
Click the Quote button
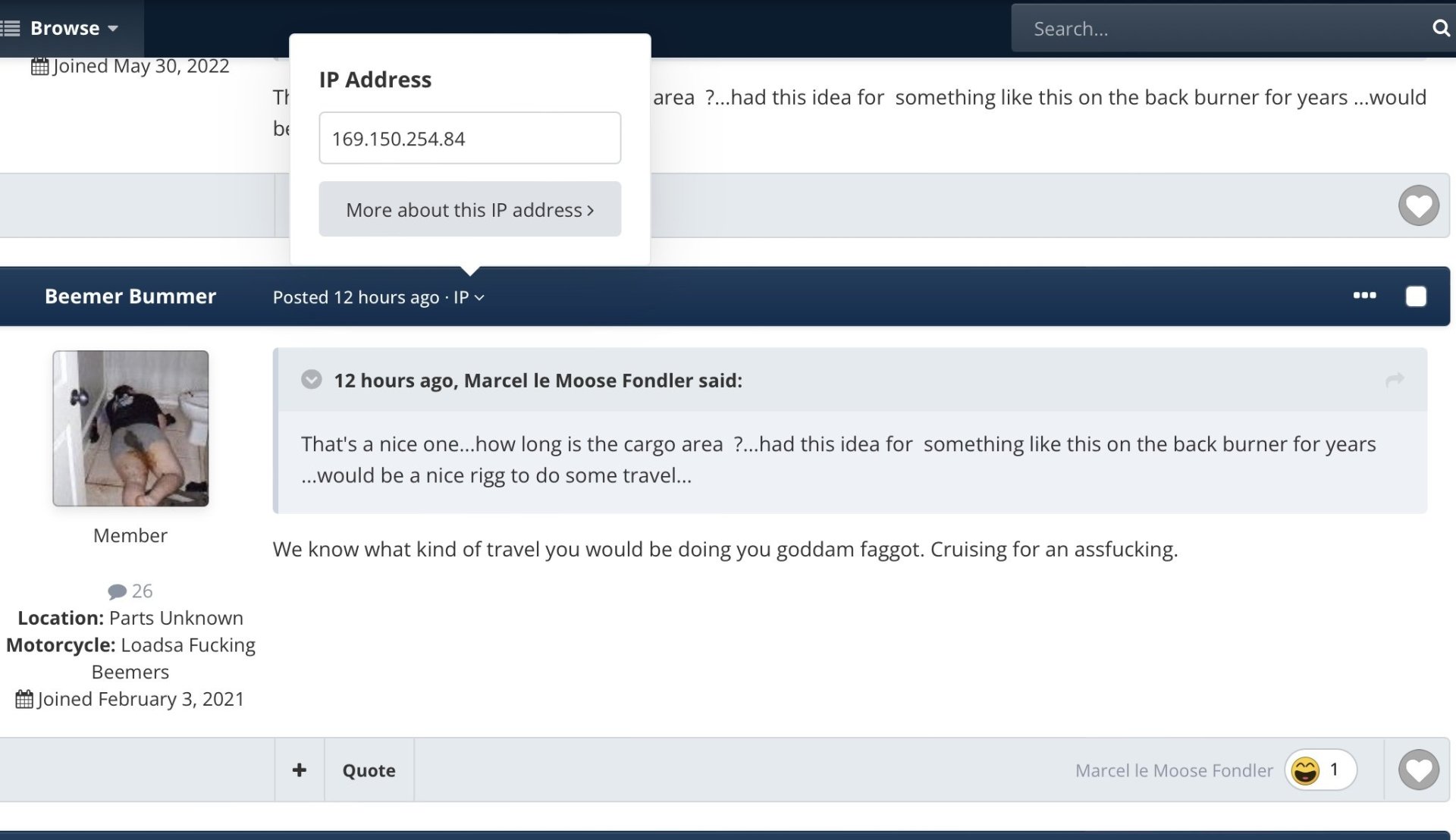click(x=369, y=770)
